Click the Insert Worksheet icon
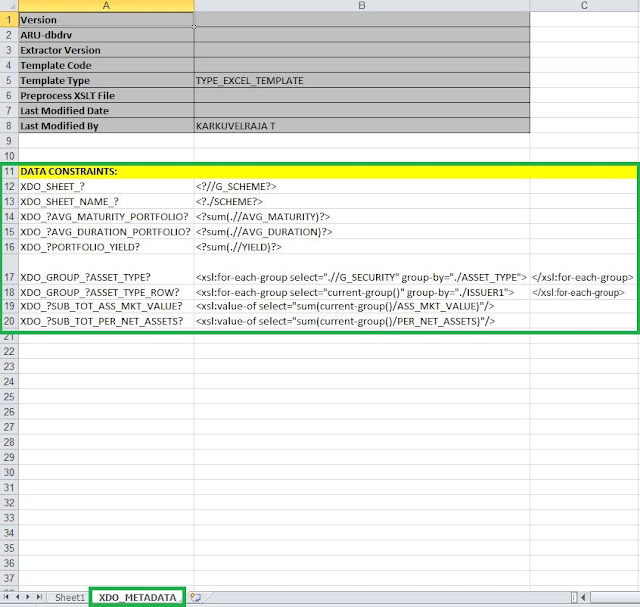640x607 pixels. coord(196,598)
